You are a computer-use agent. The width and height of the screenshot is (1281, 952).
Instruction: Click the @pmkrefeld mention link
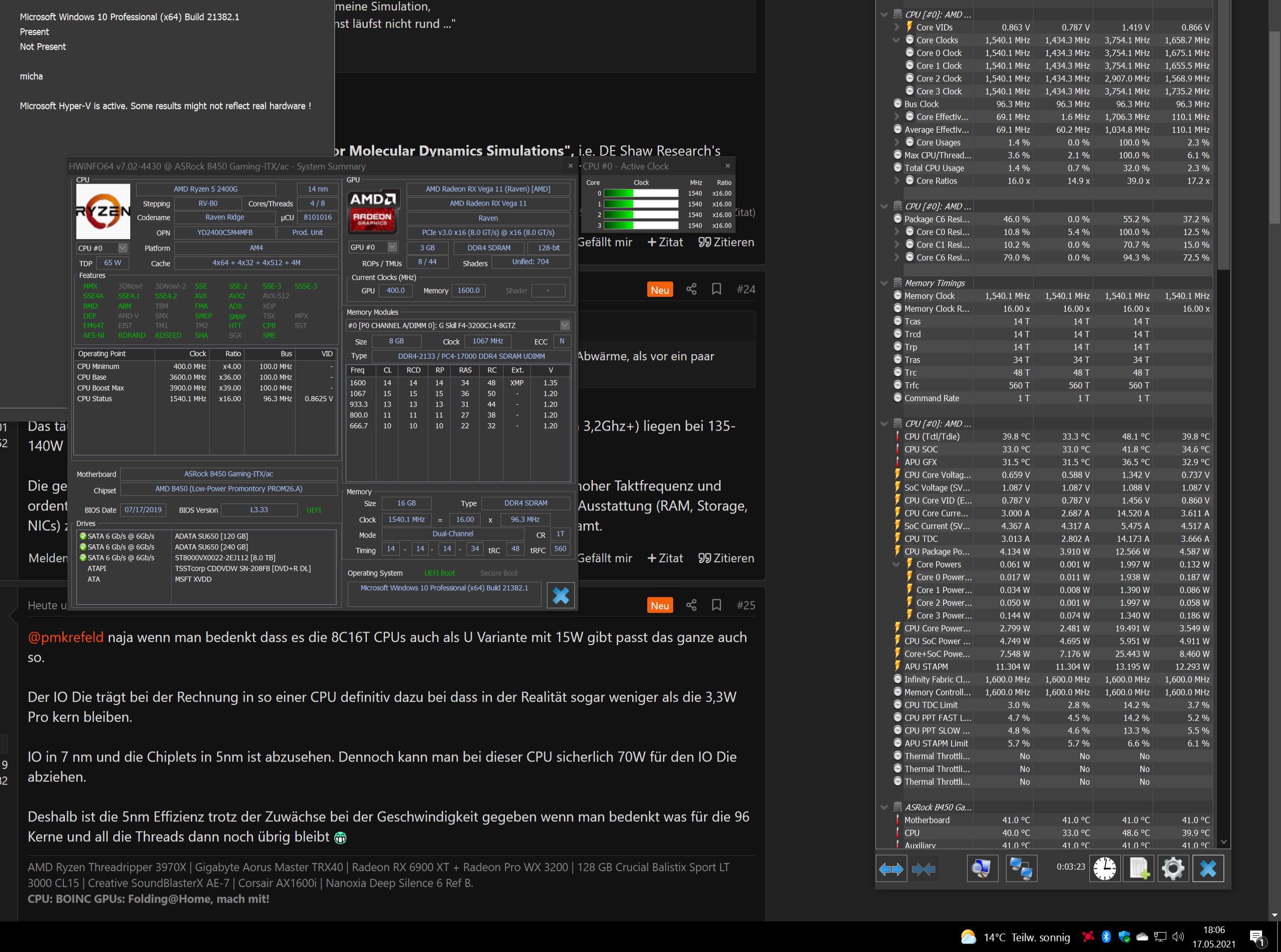point(66,637)
